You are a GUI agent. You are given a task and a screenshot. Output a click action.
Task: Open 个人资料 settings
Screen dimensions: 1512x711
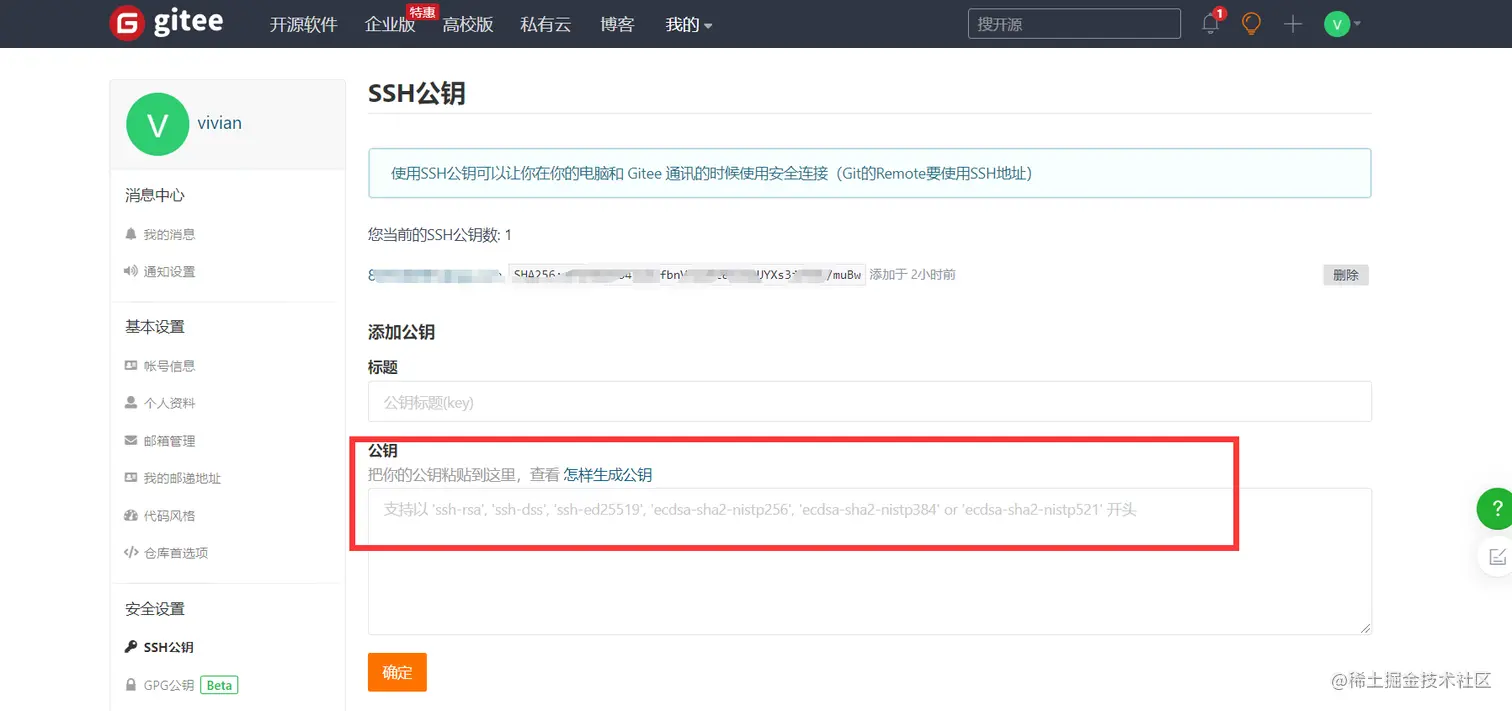pos(169,403)
